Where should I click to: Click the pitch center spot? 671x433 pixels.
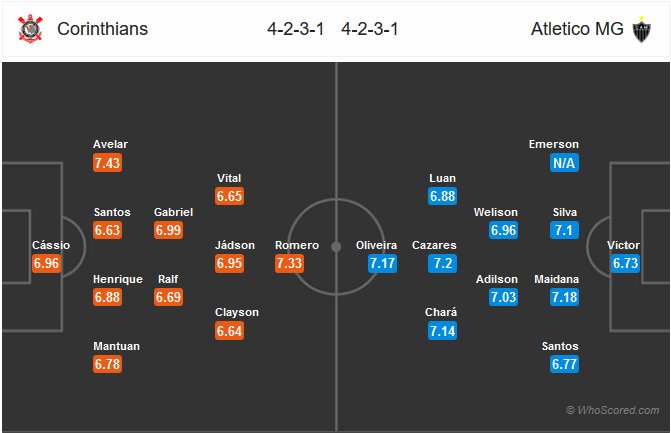(336, 247)
